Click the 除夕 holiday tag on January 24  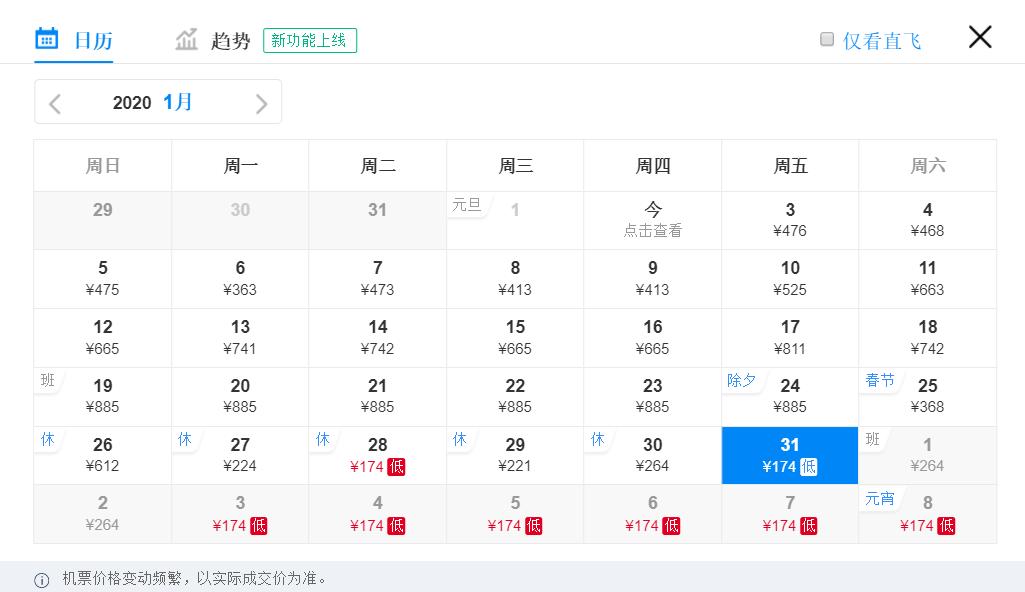pos(741,381)
